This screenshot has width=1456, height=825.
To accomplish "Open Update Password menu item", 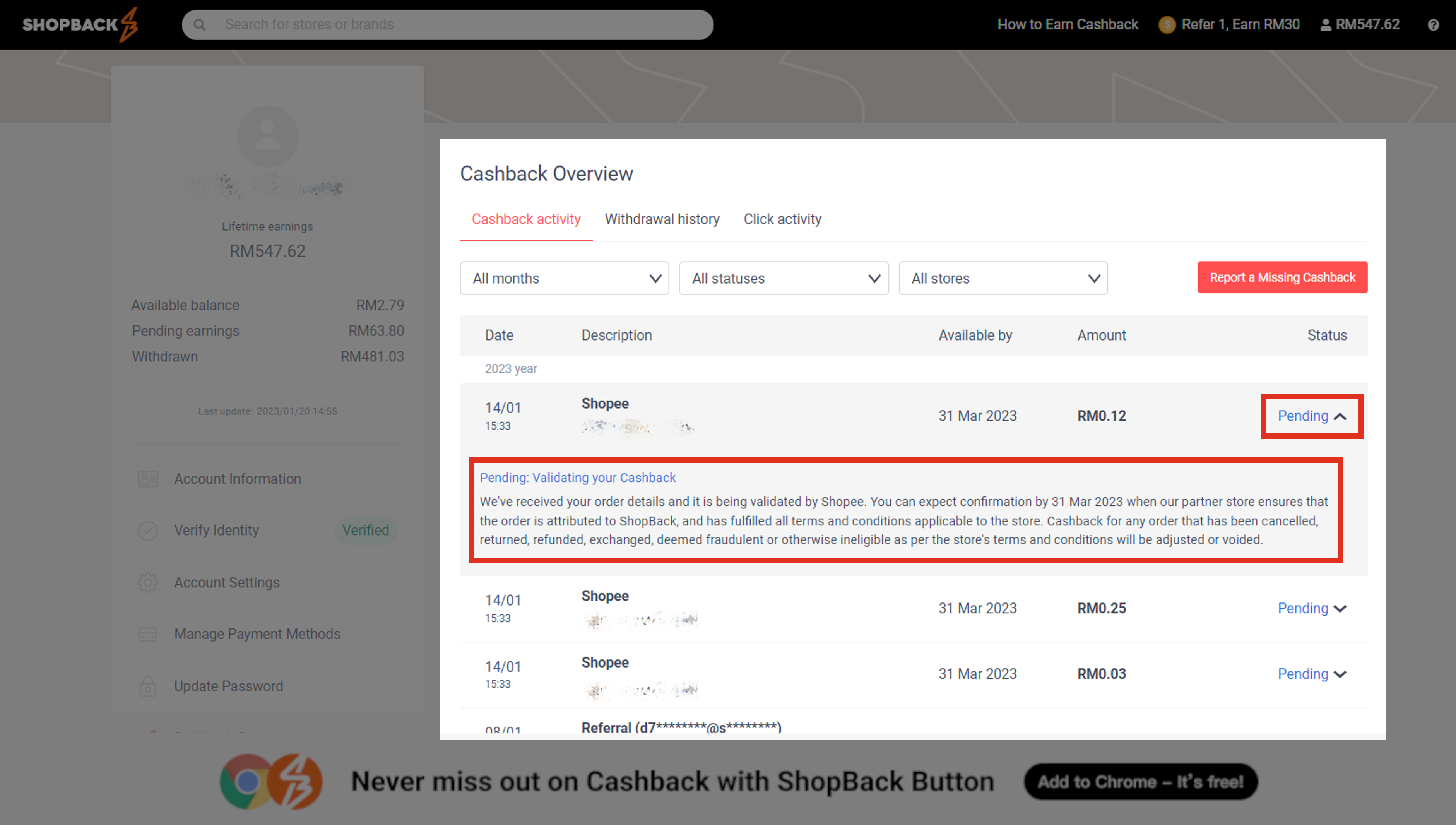I will pos(228,686).
